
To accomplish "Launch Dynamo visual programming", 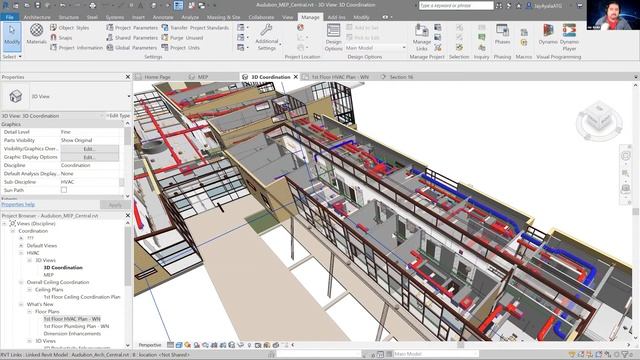I will click(548, 34).
